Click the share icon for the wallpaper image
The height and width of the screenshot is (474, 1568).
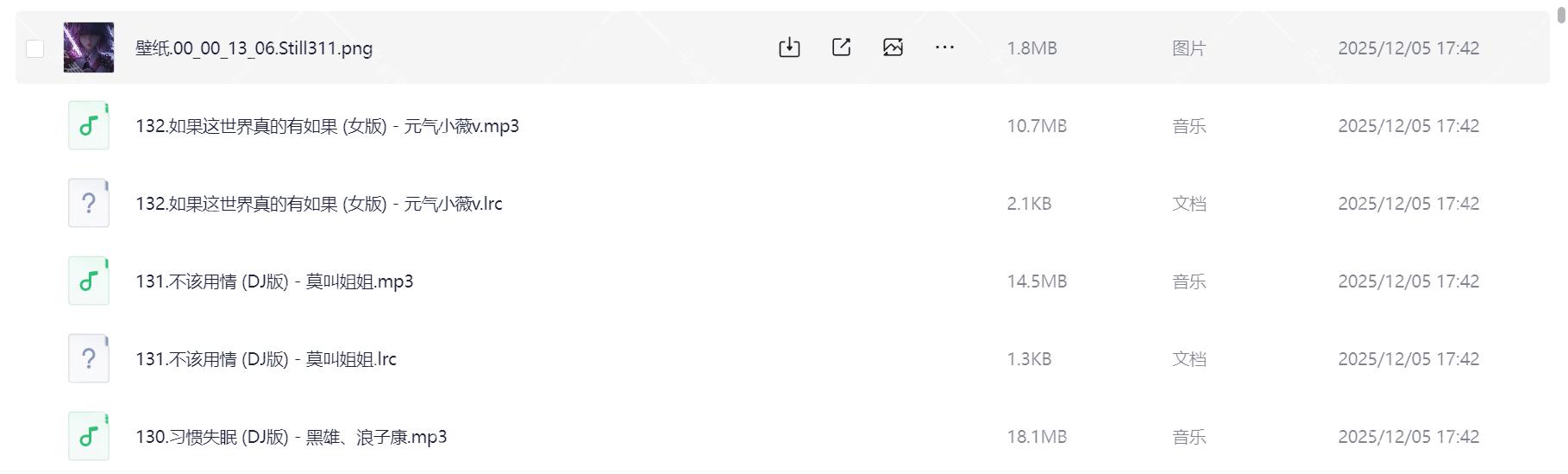(x=841, y=47)
